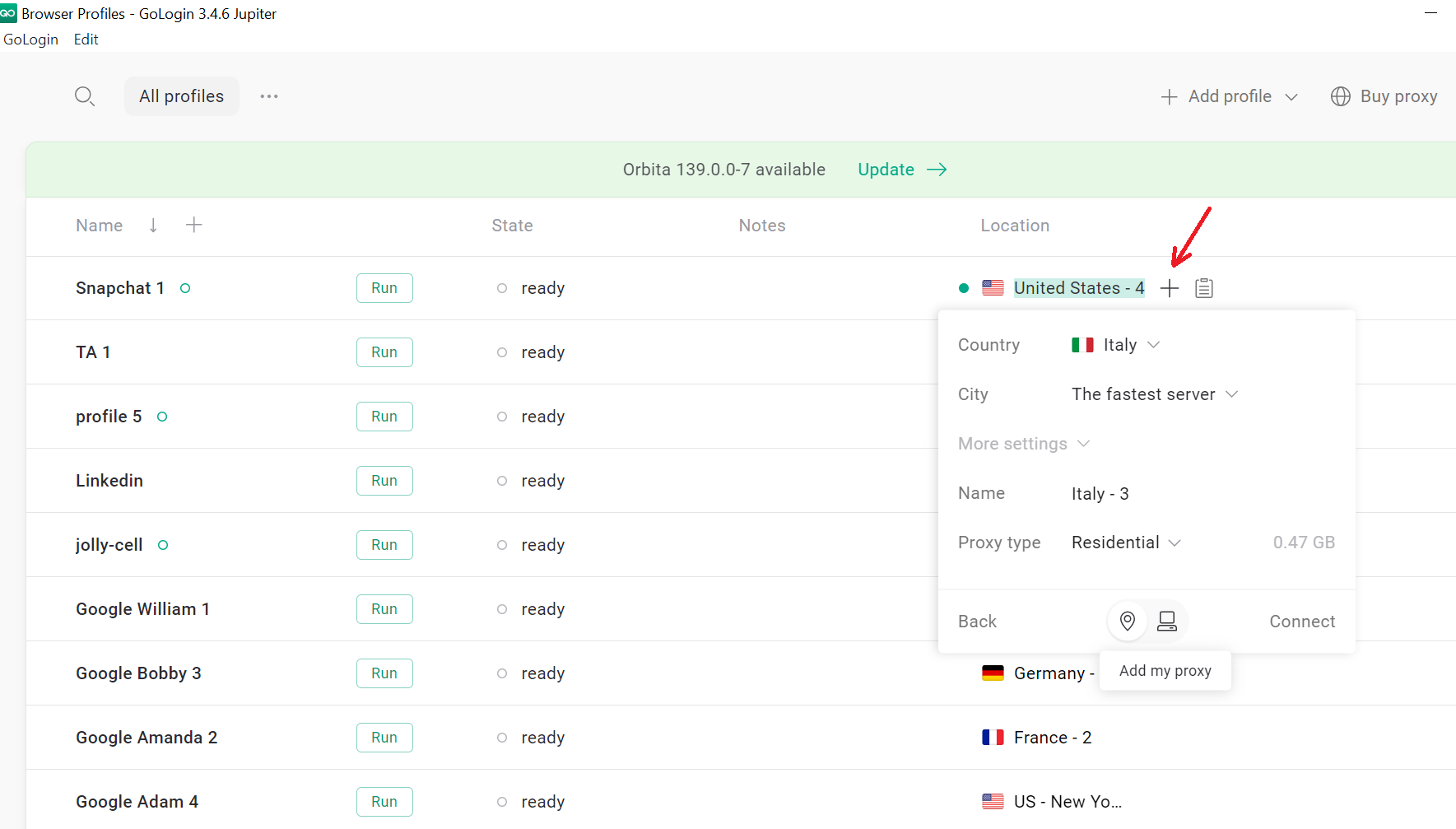This screenshot has height=829, width=1456.
Task: Click the Location column header
Action: [1015, 226]
